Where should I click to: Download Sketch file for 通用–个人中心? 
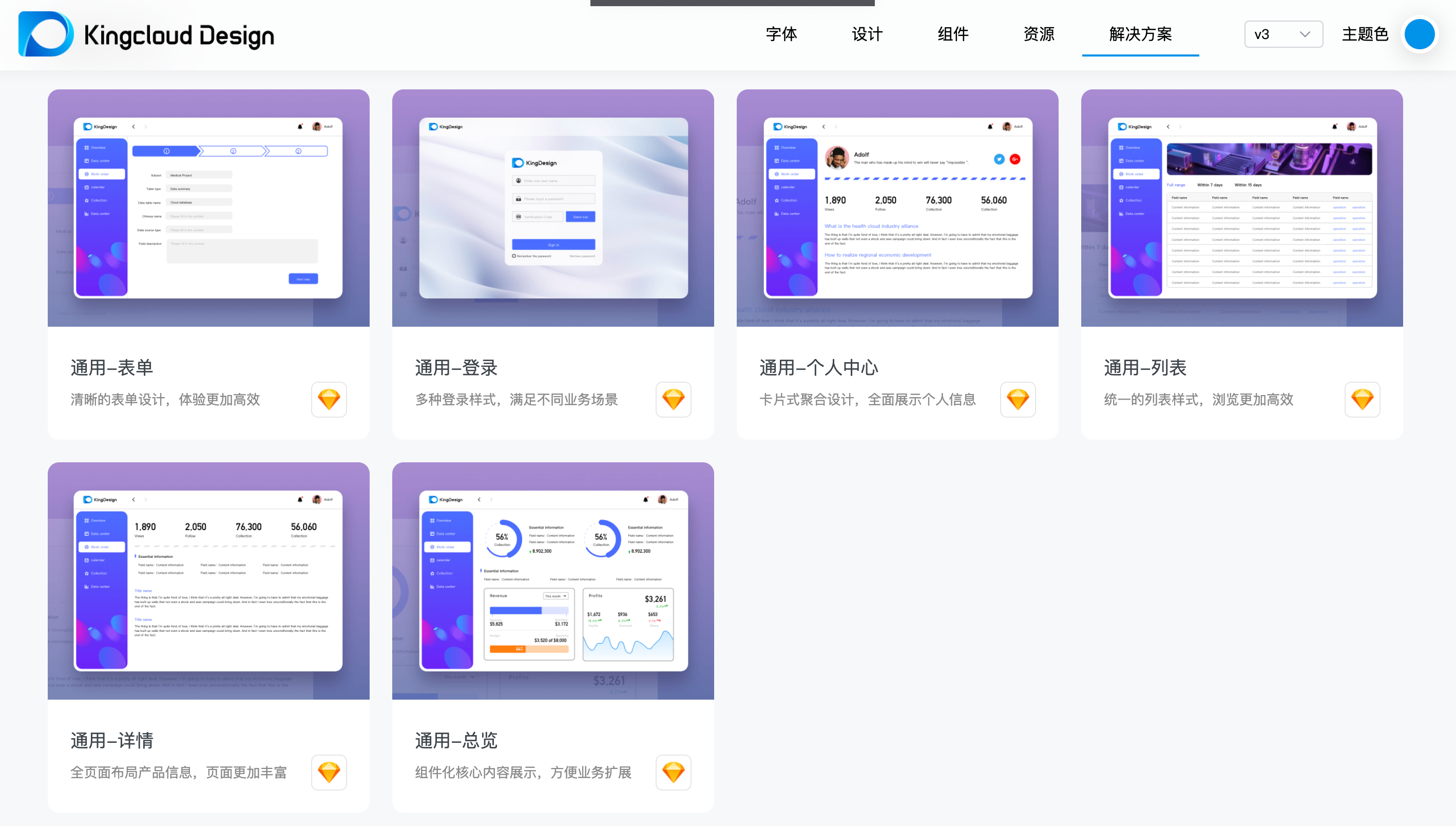(x=1018, y=399)
